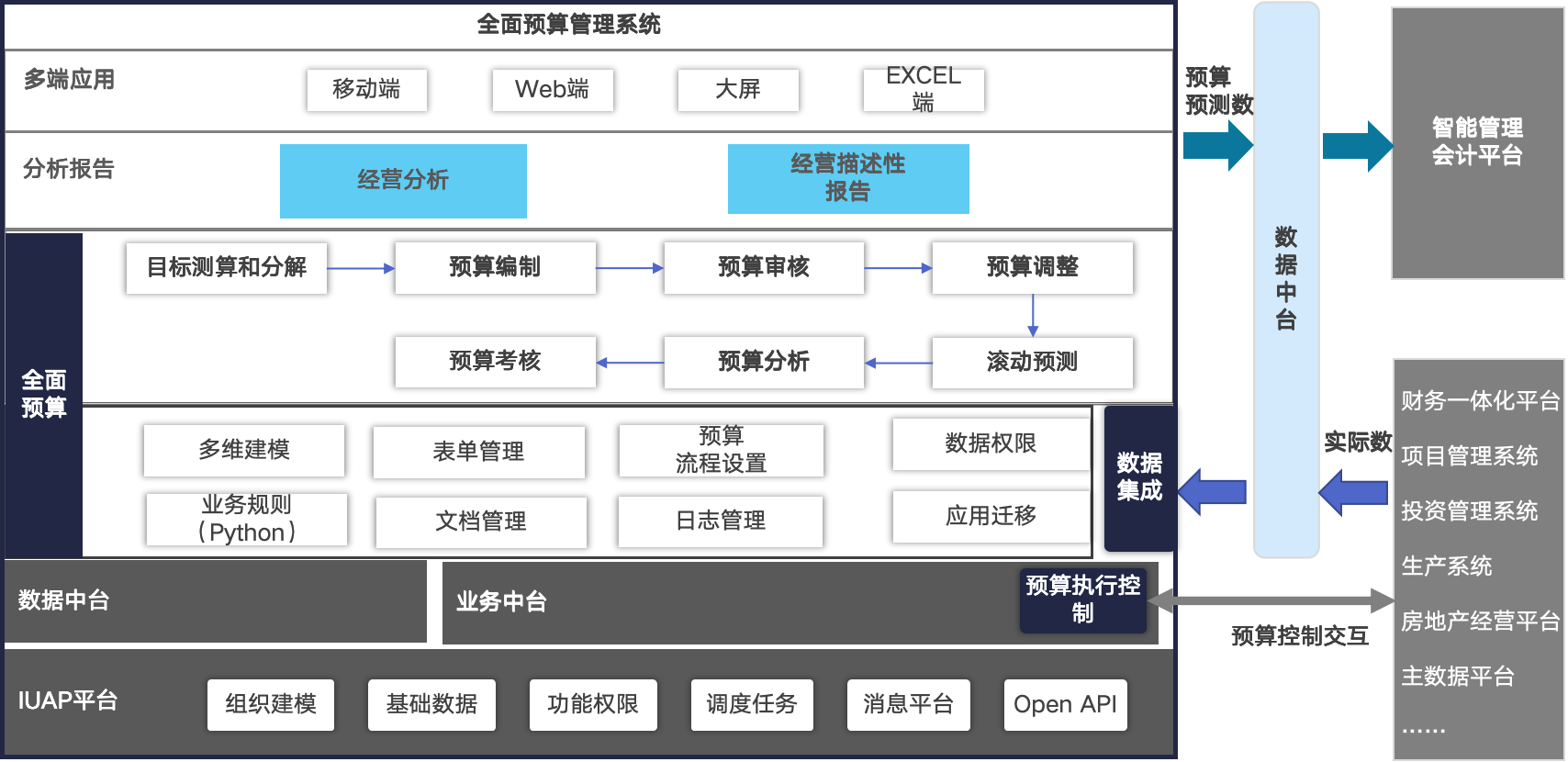Click the teal arrow below 预算预测数 label

1217,146
